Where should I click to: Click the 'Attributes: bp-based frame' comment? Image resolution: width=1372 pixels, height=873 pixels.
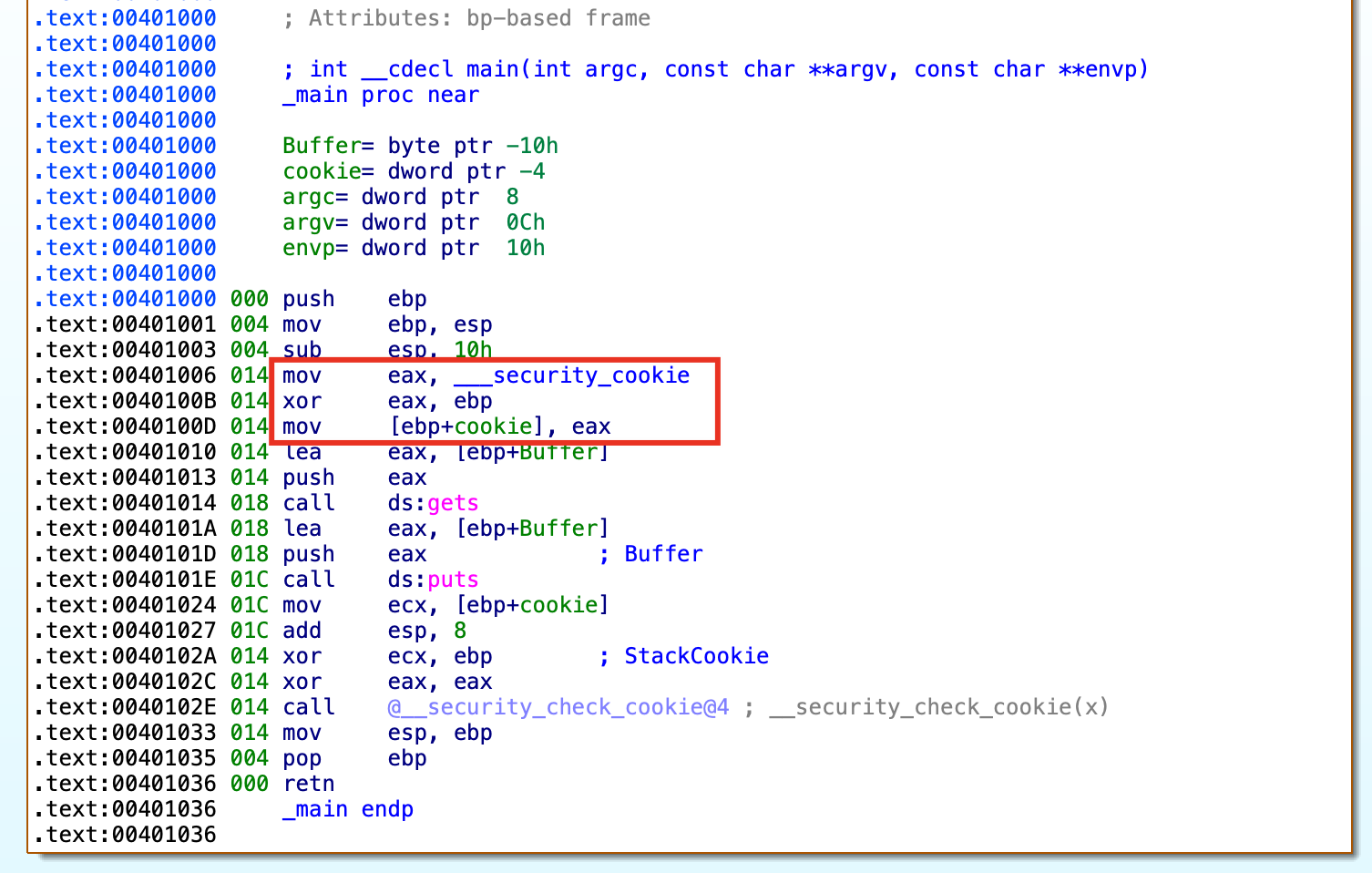click(x=478, y=18)
